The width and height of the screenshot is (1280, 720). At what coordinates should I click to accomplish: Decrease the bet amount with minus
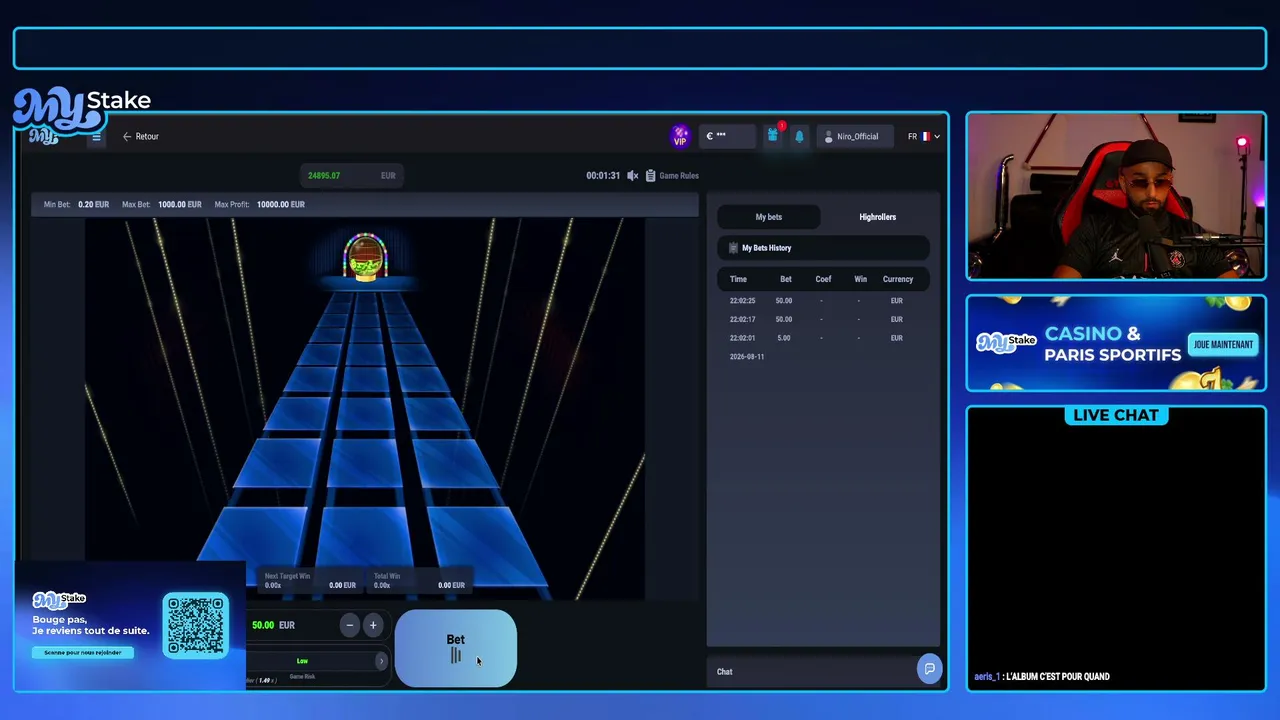[349, 625]
